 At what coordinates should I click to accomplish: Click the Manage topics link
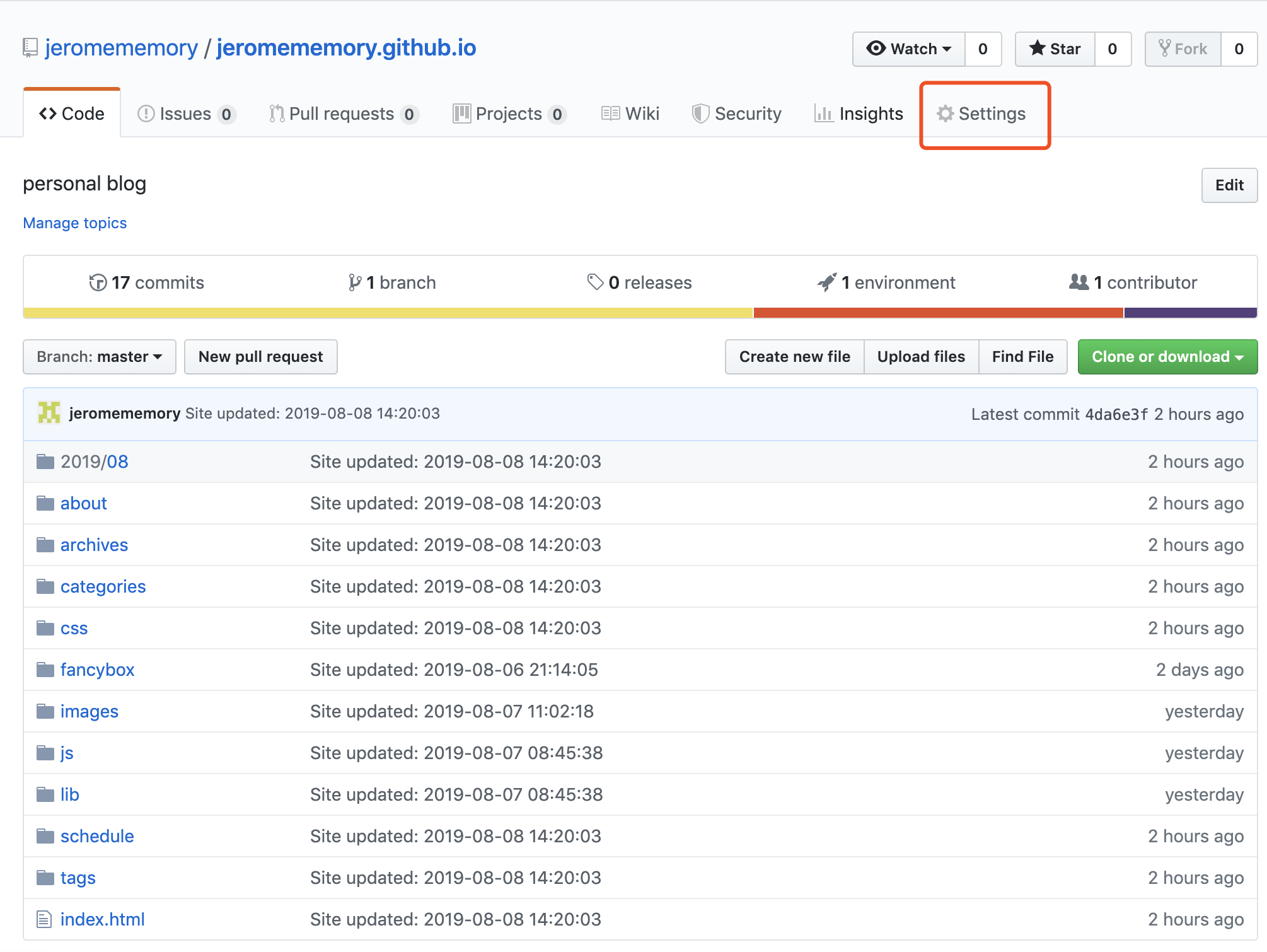75,223
